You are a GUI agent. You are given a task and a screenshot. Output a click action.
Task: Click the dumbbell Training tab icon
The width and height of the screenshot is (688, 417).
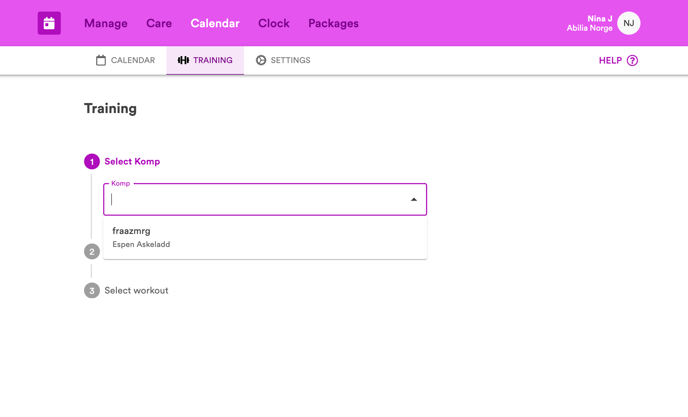point(183,60)
